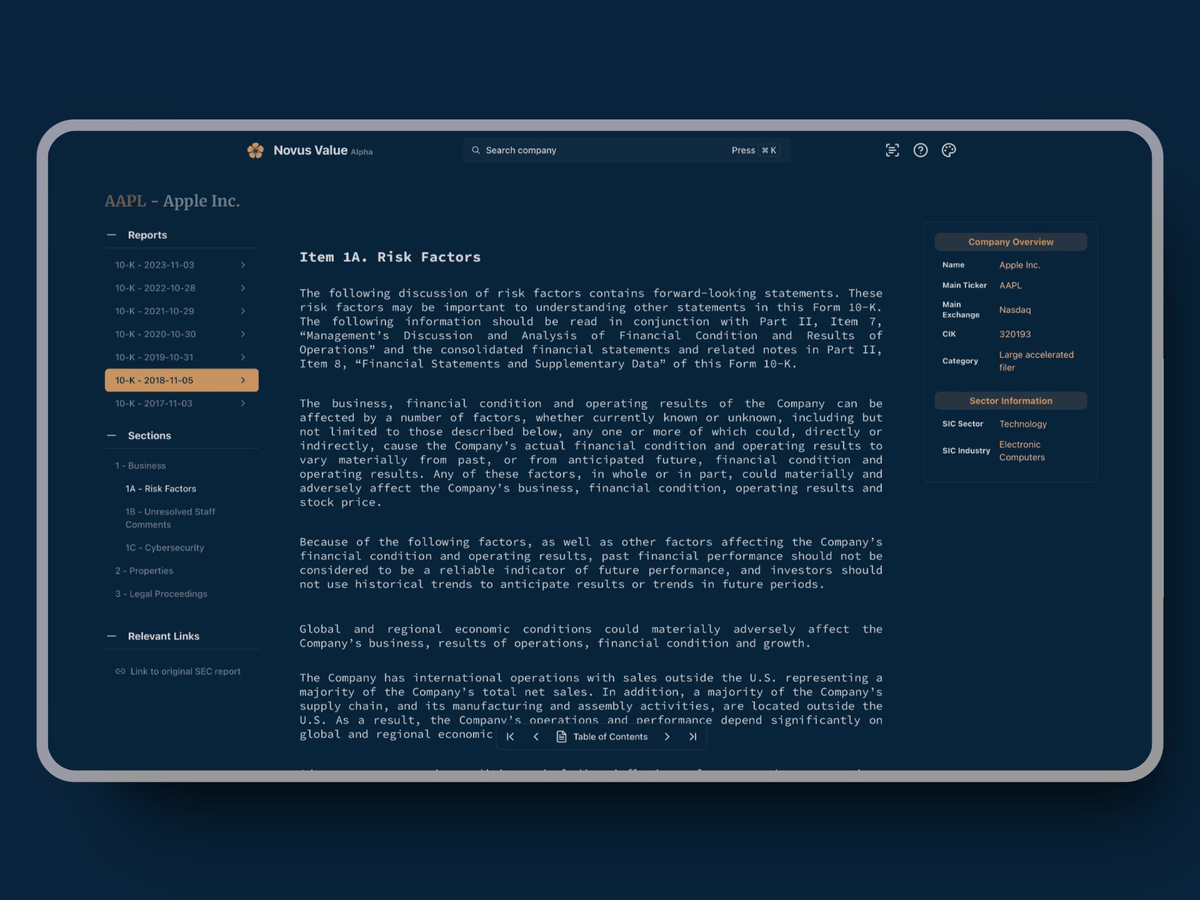The width and height of the screenshot is (1200, 900).
Task: Click exchange value Nasdaq
Action: point(1015,310)
